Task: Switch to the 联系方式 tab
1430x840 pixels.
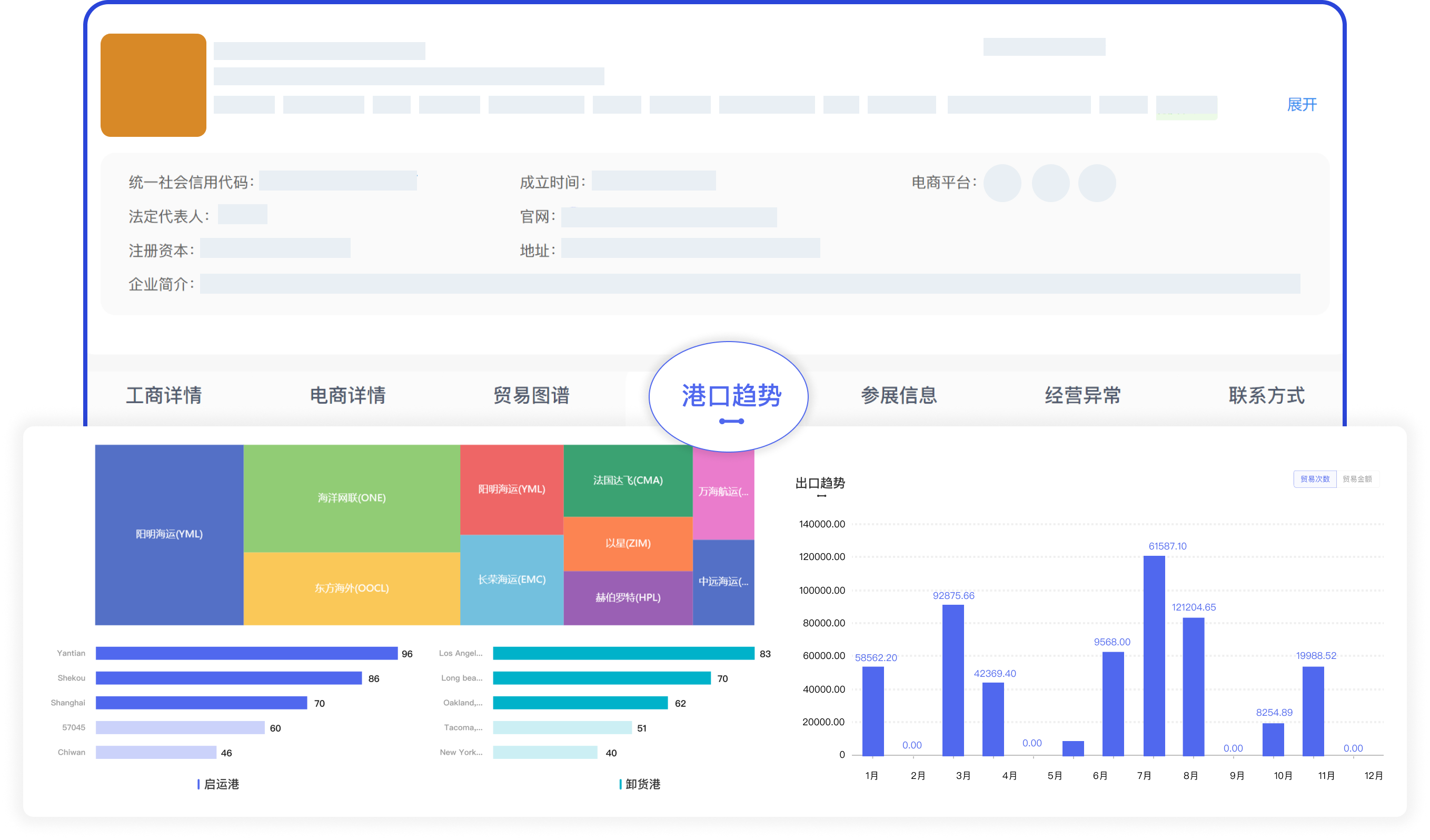Action: click(x=1267, y=395)
